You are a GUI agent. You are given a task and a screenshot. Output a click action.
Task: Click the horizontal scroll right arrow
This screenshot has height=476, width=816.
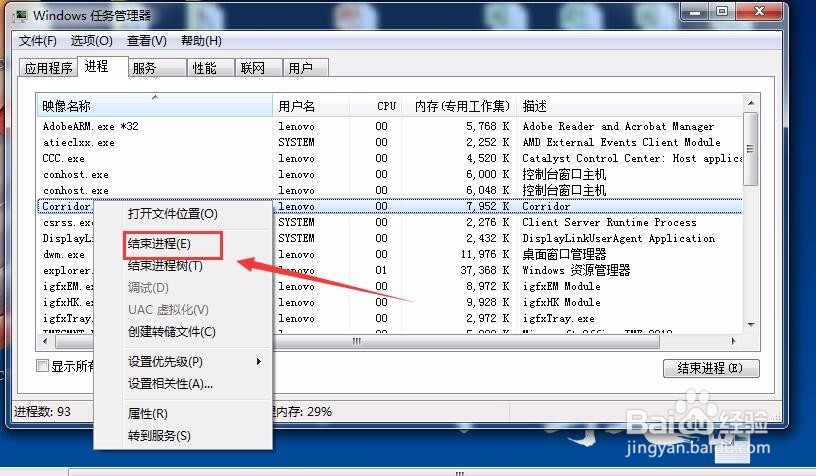click(733, 342)
